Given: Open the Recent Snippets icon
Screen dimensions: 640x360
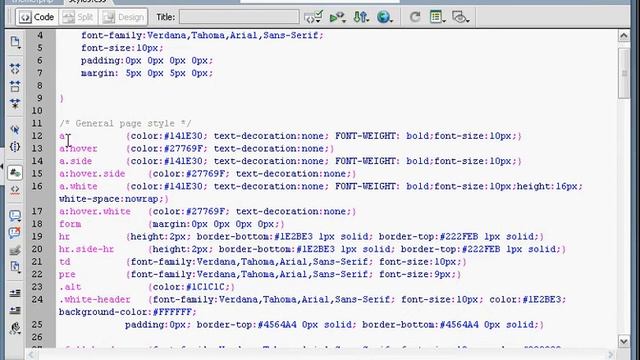Looking at the screenshot, I should click(15, 267).
